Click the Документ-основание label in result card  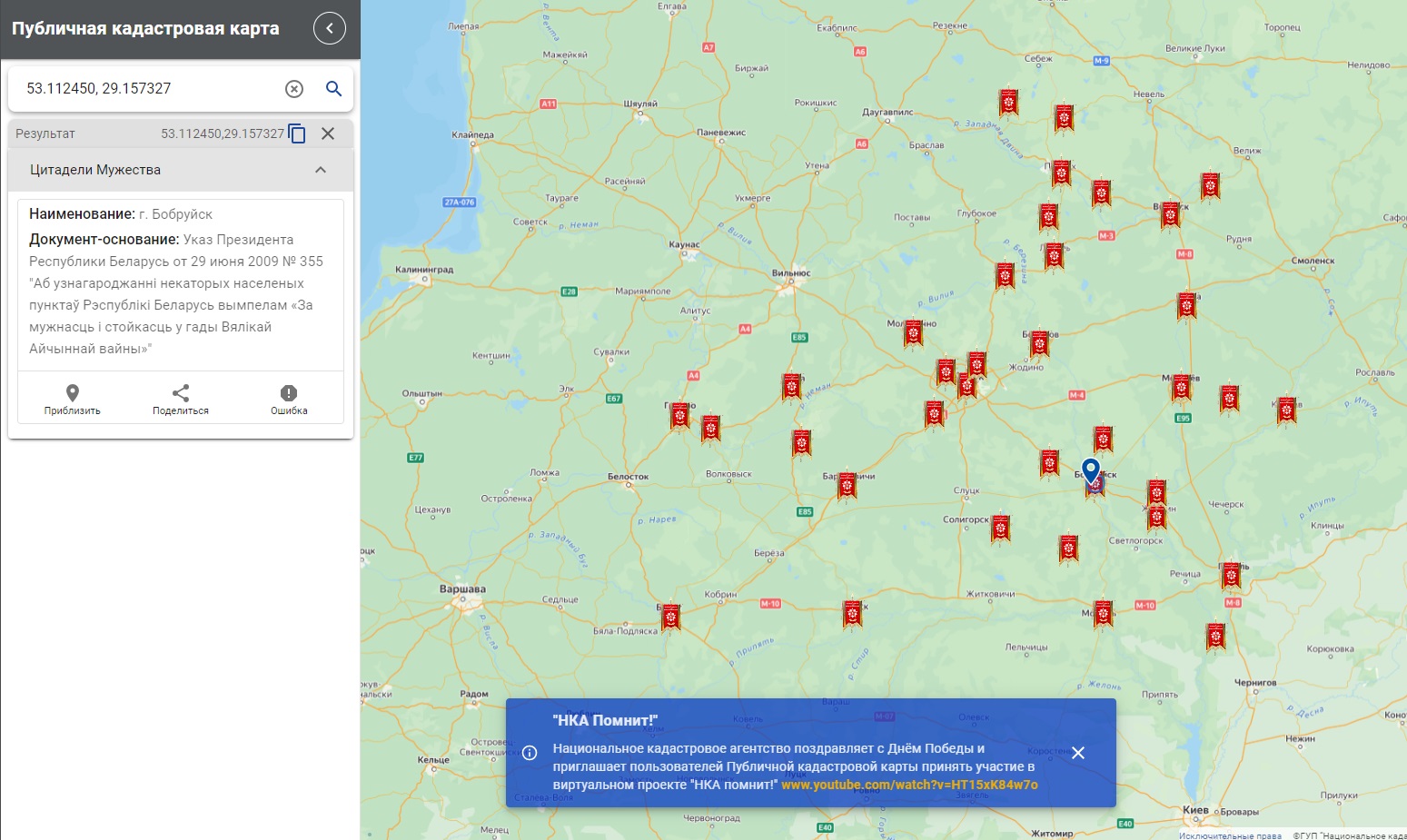(104, 240)
